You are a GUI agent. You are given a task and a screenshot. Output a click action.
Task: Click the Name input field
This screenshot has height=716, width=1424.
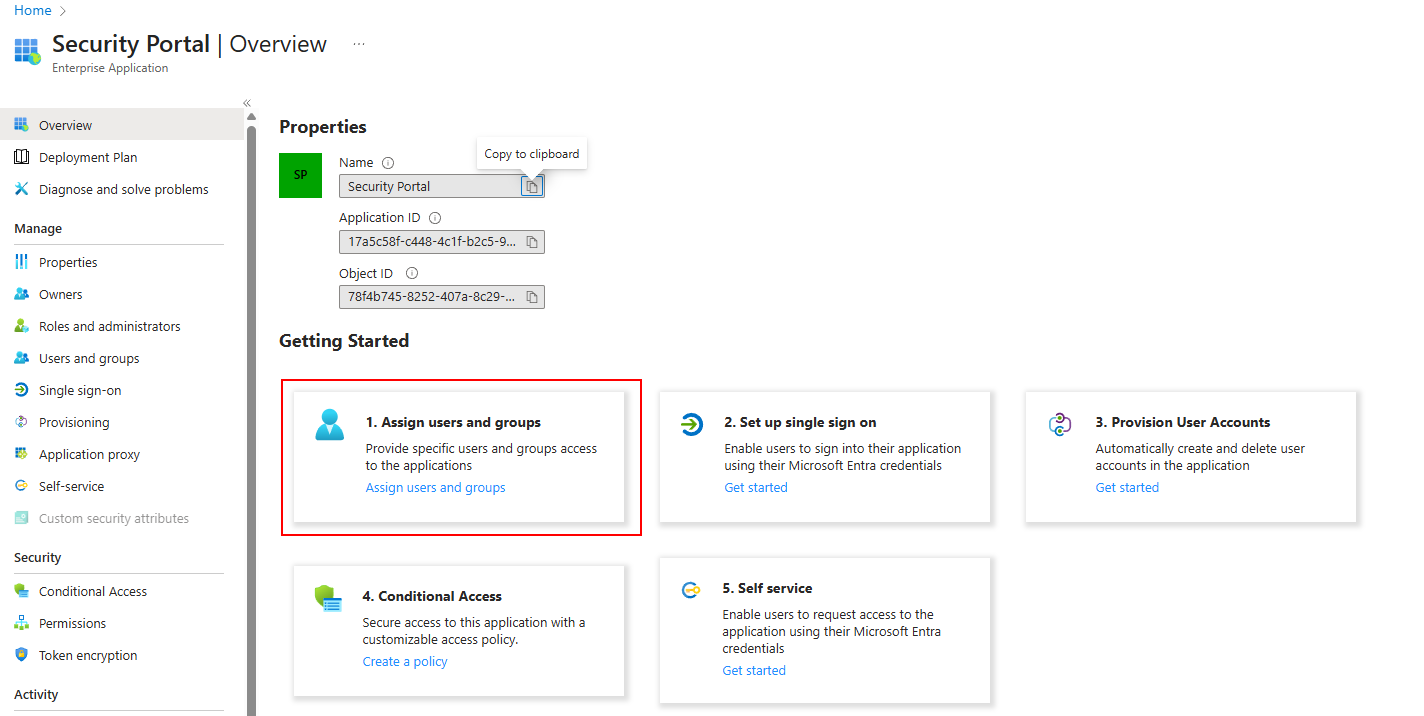[x=442, y=186]
